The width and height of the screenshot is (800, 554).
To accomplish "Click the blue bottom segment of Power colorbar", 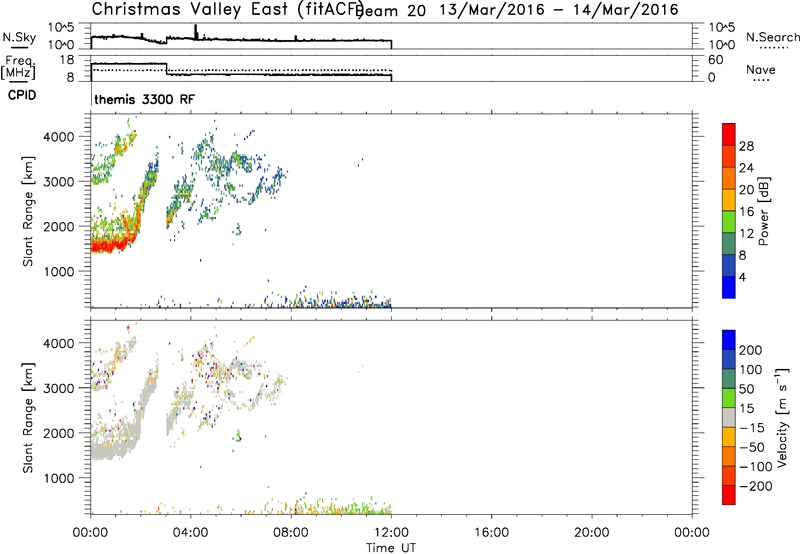I will pos(729,287).
